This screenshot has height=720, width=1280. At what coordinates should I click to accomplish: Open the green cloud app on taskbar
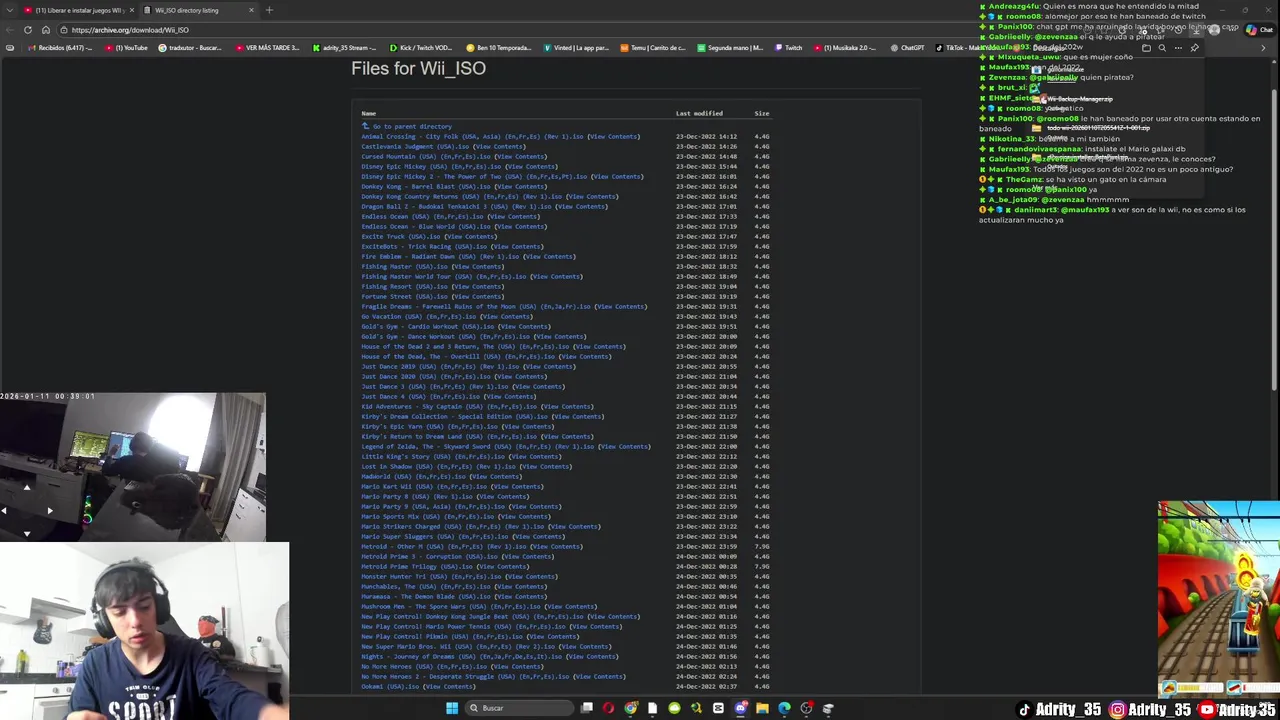tap(674, 708)
